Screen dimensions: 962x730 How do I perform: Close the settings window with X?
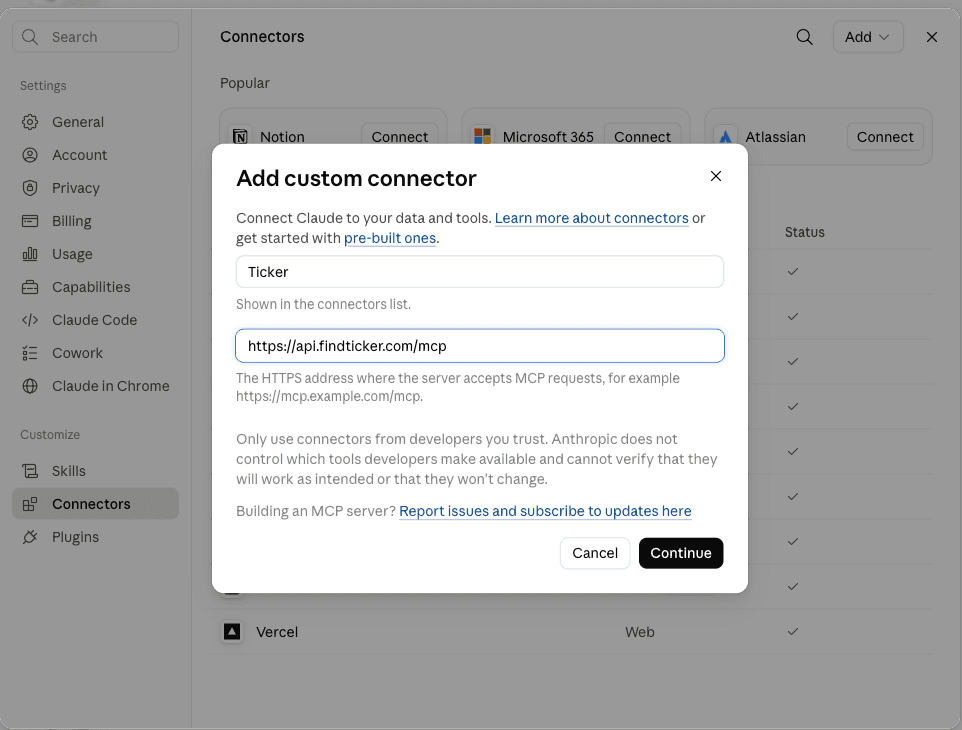point(931,37)
